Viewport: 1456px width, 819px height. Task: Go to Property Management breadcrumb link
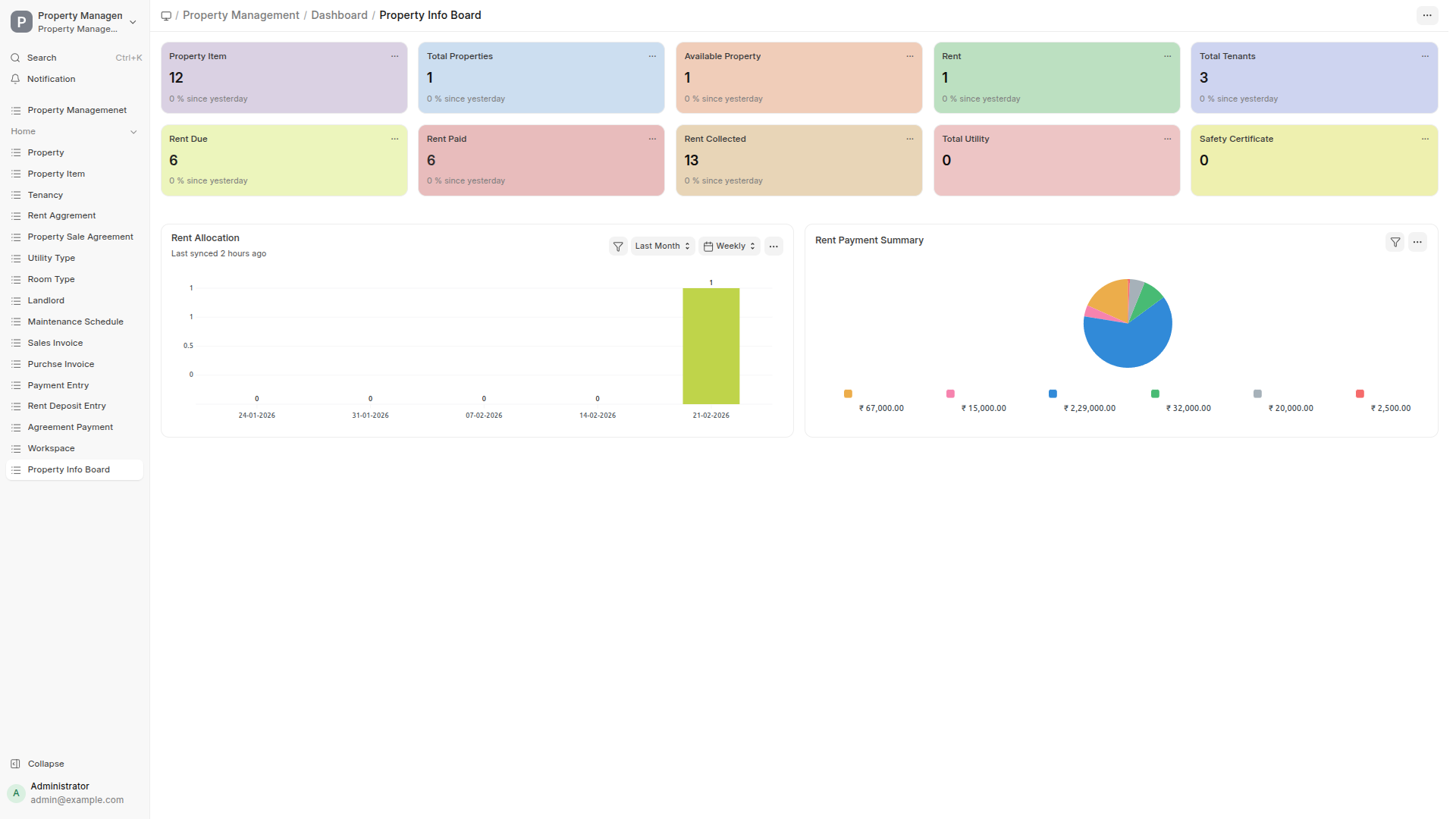241,15
